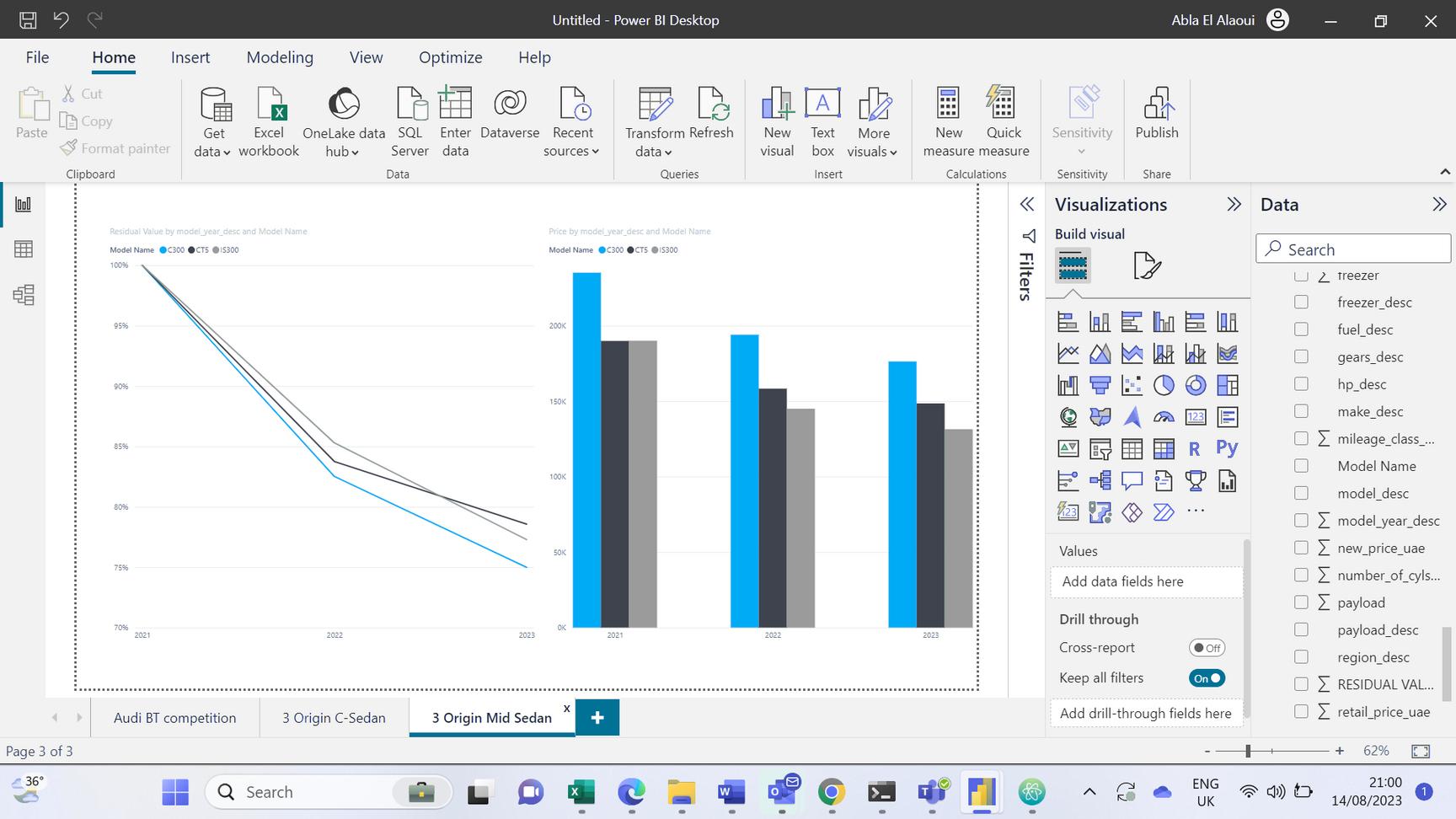The image size is (1456, 819).
Task: Add a new report page
Action: point(597,718)
